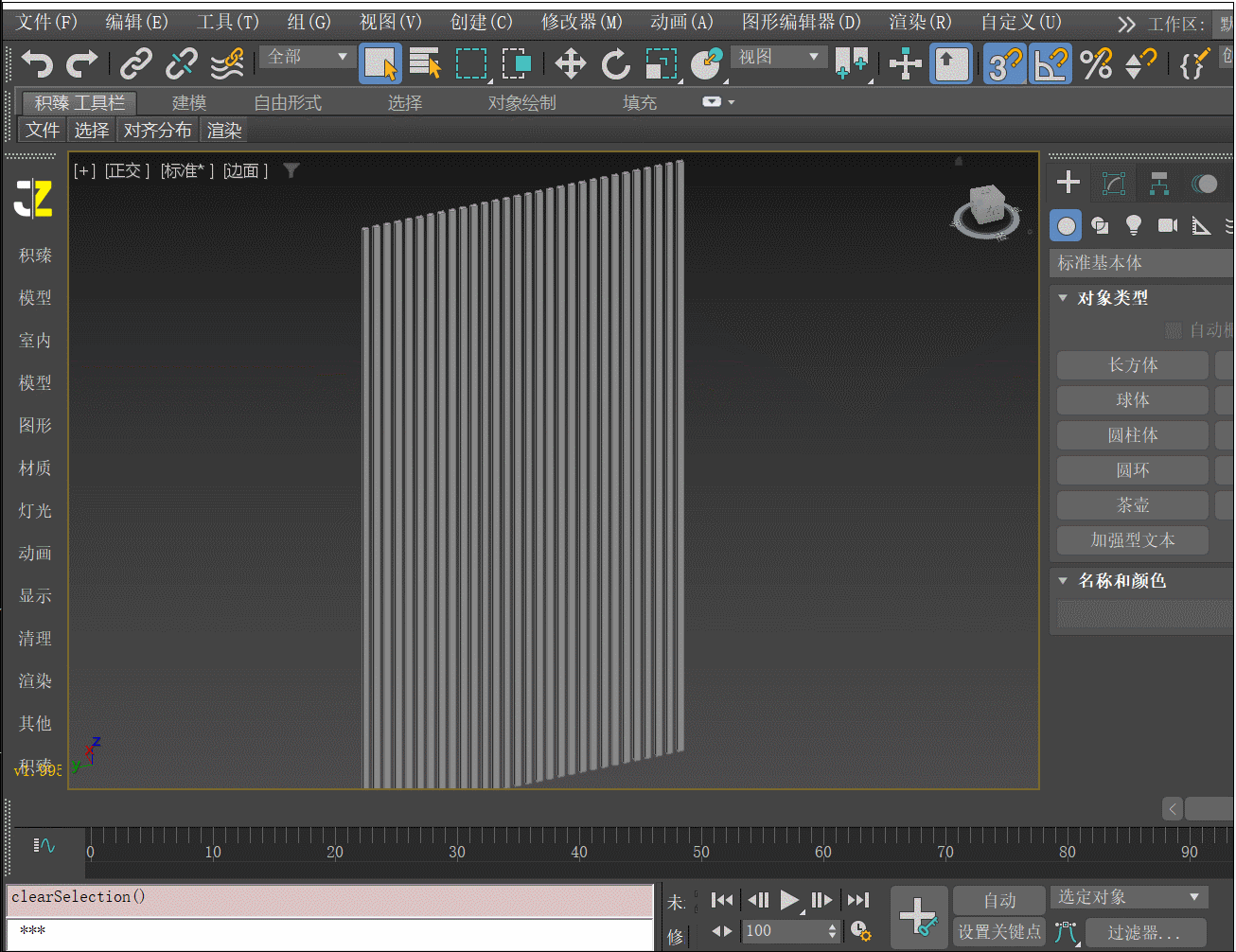This screenshot has height=952, width=1236.
Task: Click the Unlink selection broken-chain icon
Action: coord(181,64)
